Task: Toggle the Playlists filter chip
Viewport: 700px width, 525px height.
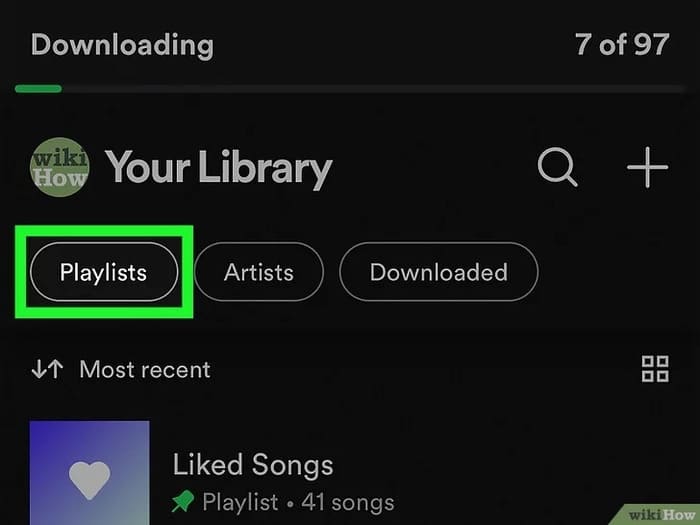Action: tap(103, 272)
